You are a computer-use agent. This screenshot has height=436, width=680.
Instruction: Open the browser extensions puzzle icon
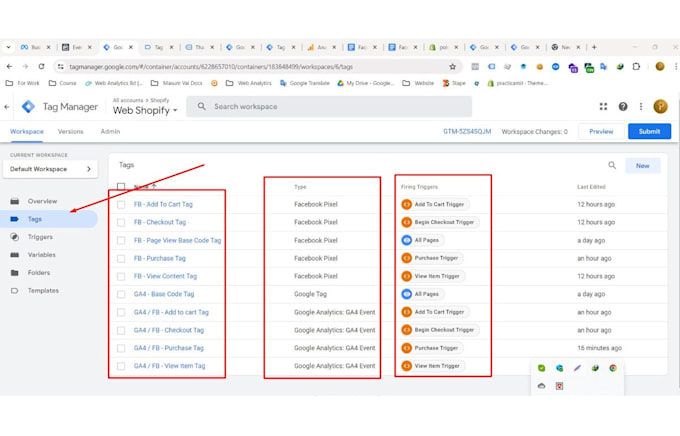click(x=636, y=66)
